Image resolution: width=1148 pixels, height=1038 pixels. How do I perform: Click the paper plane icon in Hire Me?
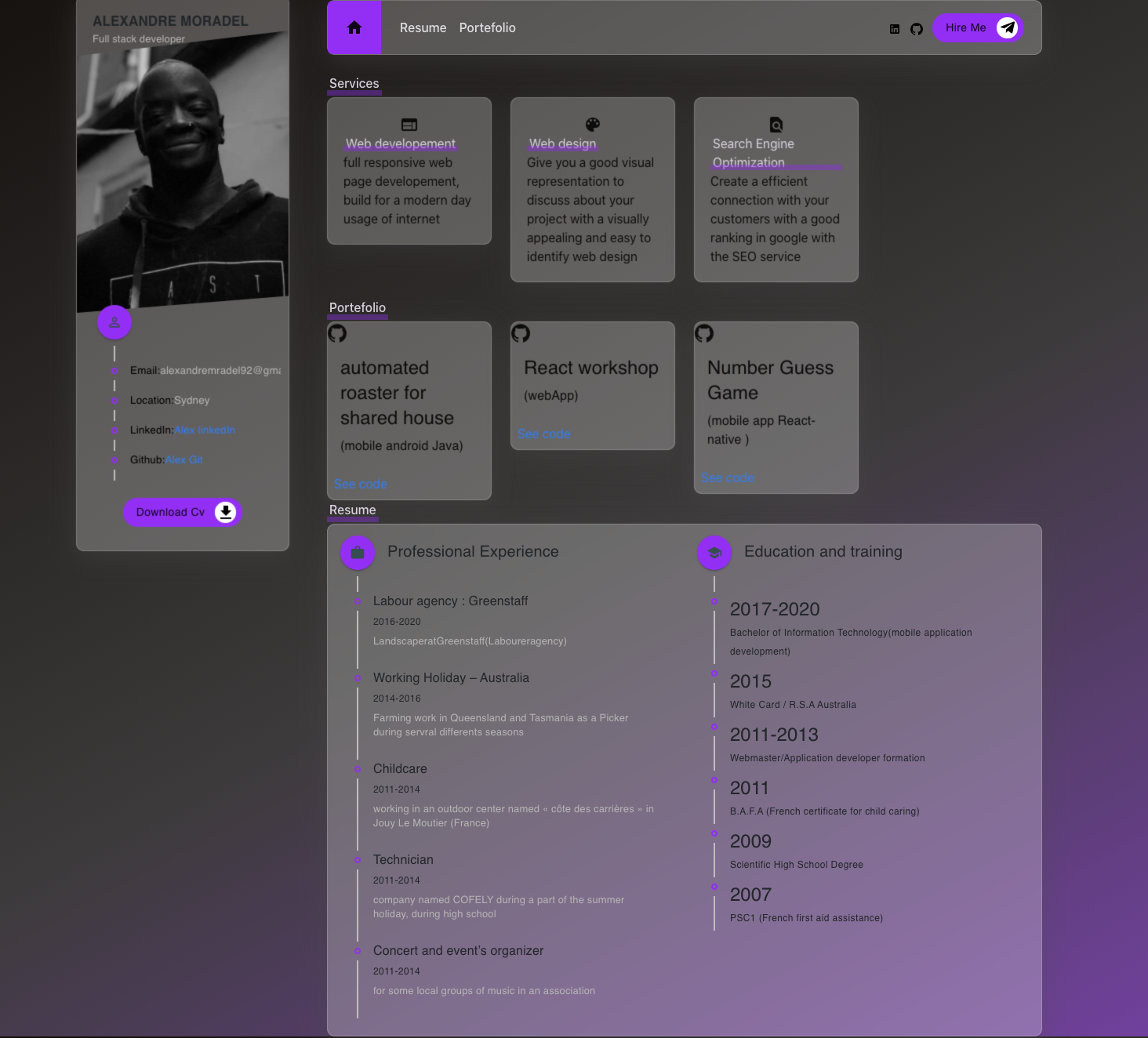click(x=1008, y=28)
